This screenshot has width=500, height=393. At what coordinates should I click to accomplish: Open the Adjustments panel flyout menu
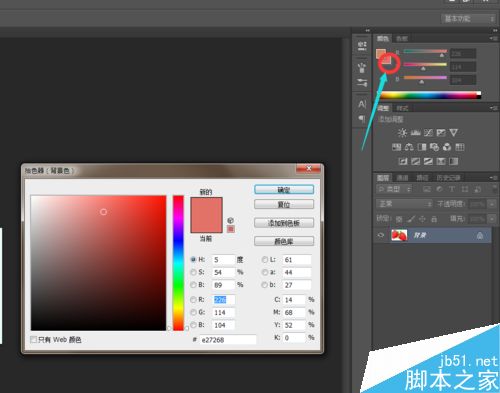[494, 108]
